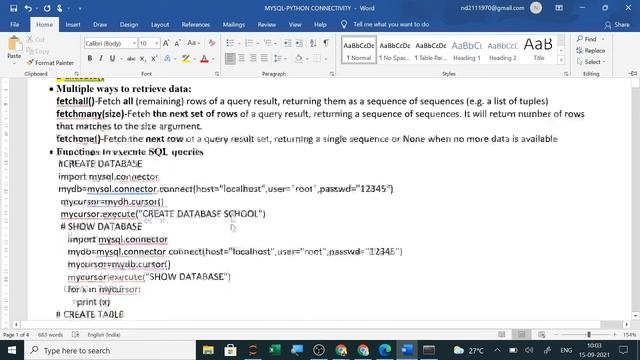Expand the Styles gallery
Viewport: 640px width, 360px height.
561,60
